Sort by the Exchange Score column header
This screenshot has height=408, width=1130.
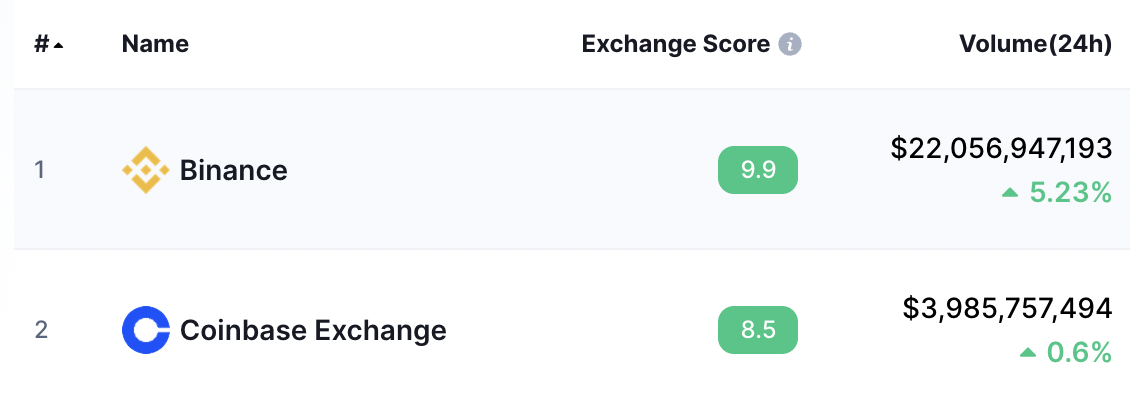pyautogui.click(x=676, y=45)
